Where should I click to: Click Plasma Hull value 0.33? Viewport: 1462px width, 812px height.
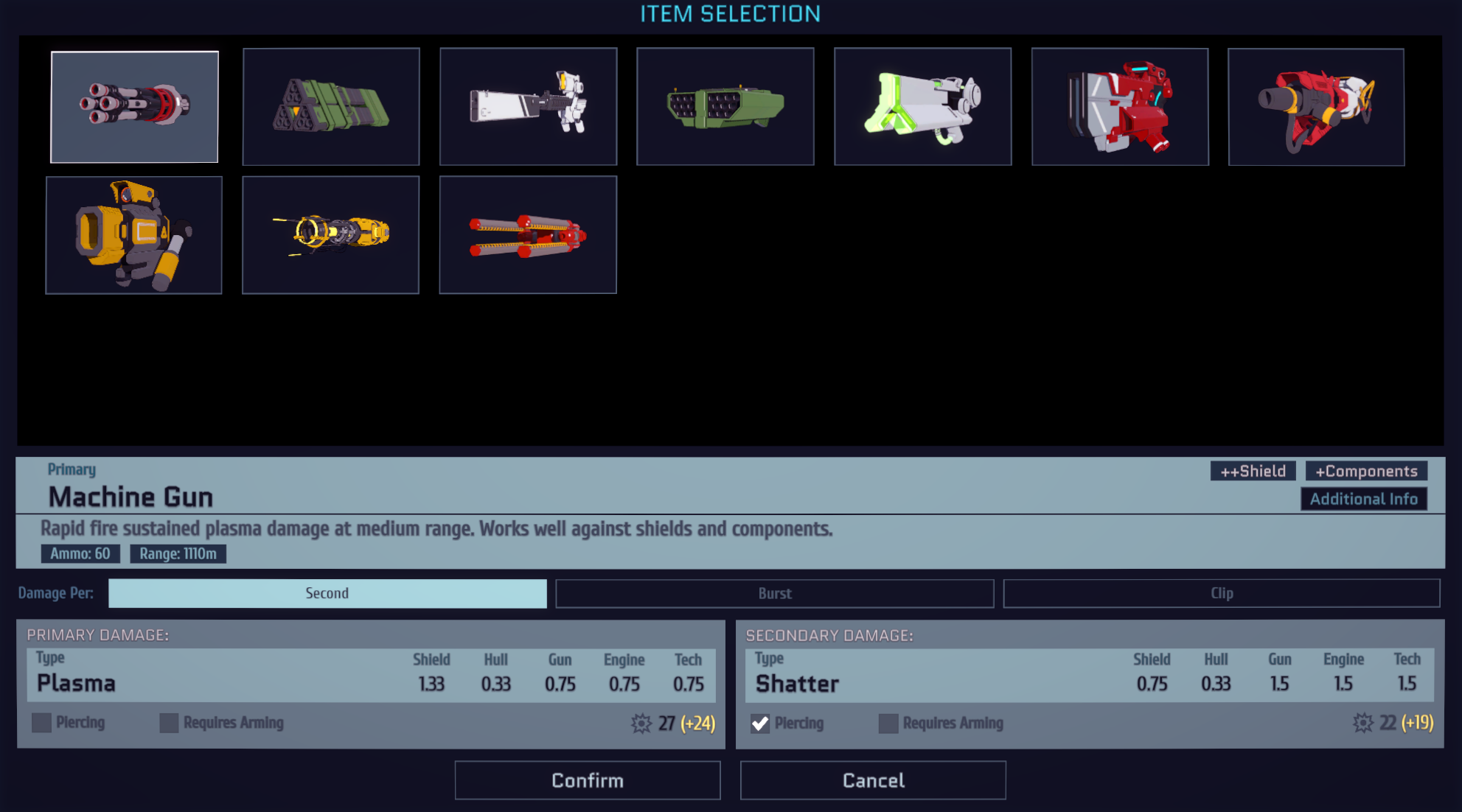point(495,685)
